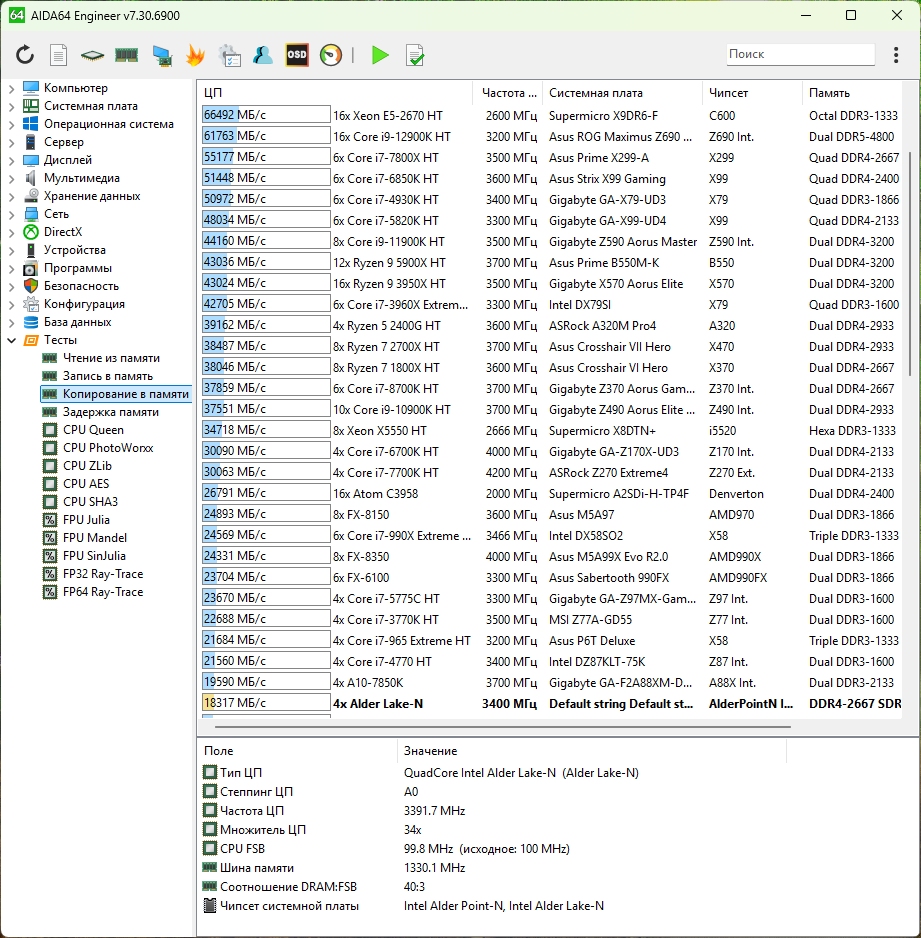921x938 pixels.
Task: Click the results list vertical scrollbar
Action: 909,260
